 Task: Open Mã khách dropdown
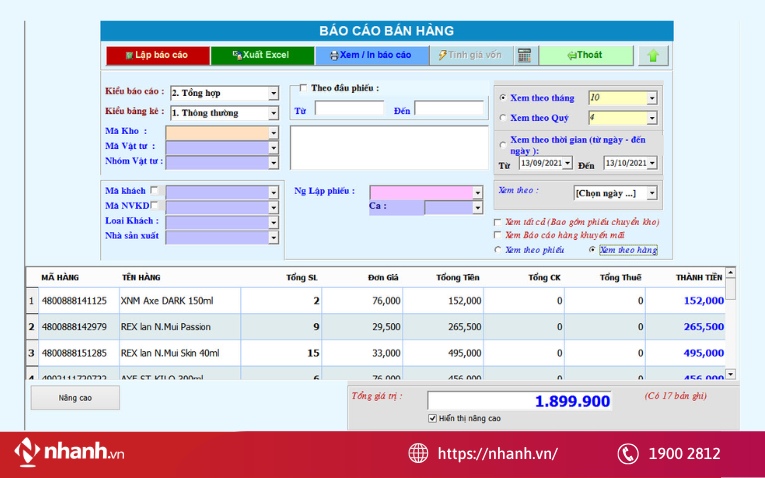(x=273, y=193)
